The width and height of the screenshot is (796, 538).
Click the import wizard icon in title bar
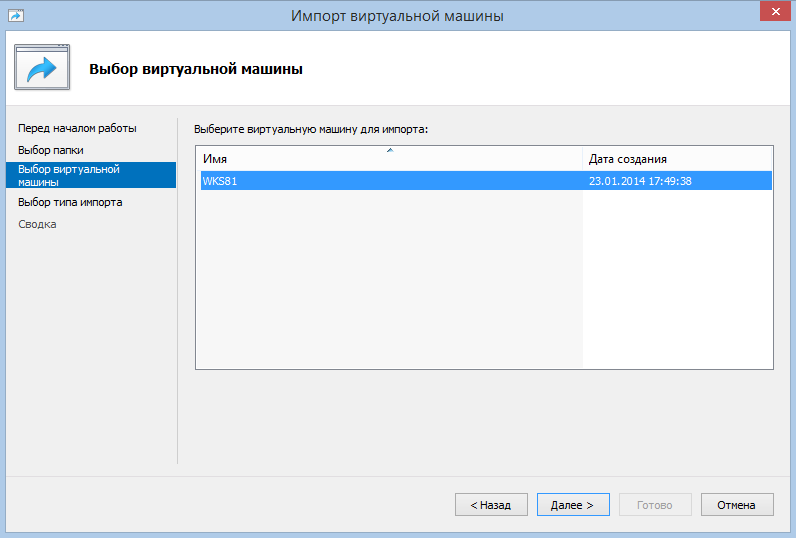coord(16,15)
